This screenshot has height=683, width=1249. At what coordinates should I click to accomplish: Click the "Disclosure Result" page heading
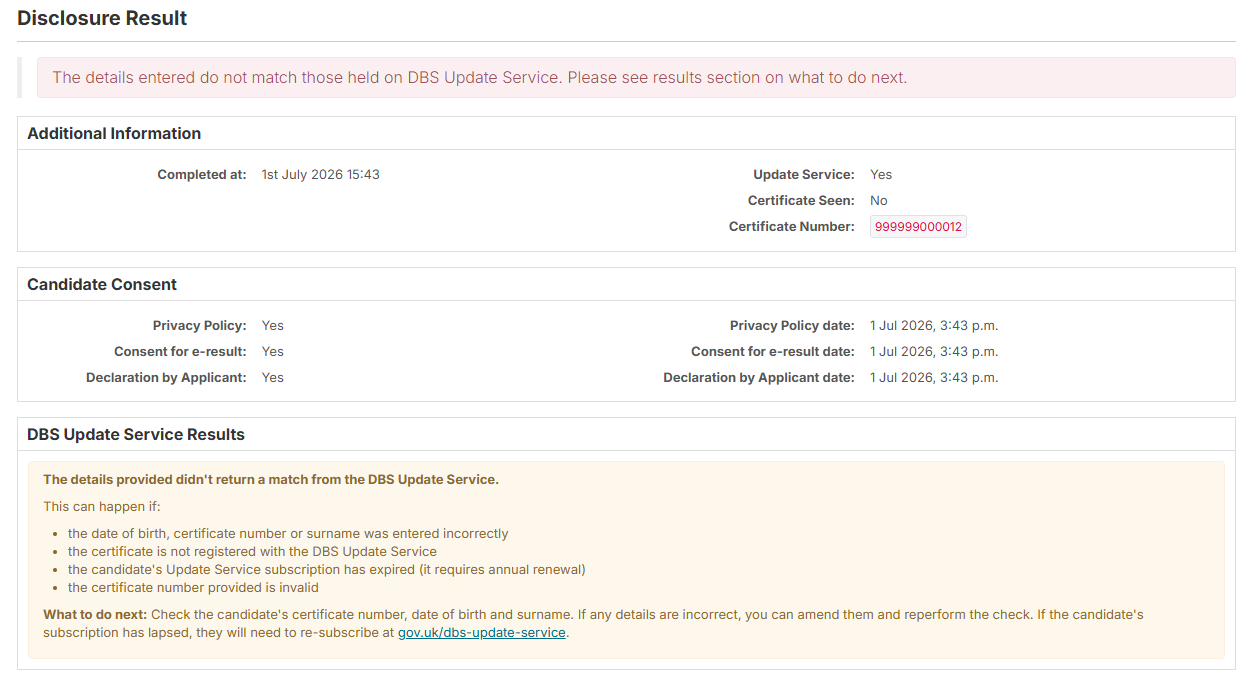coord(103,18)
